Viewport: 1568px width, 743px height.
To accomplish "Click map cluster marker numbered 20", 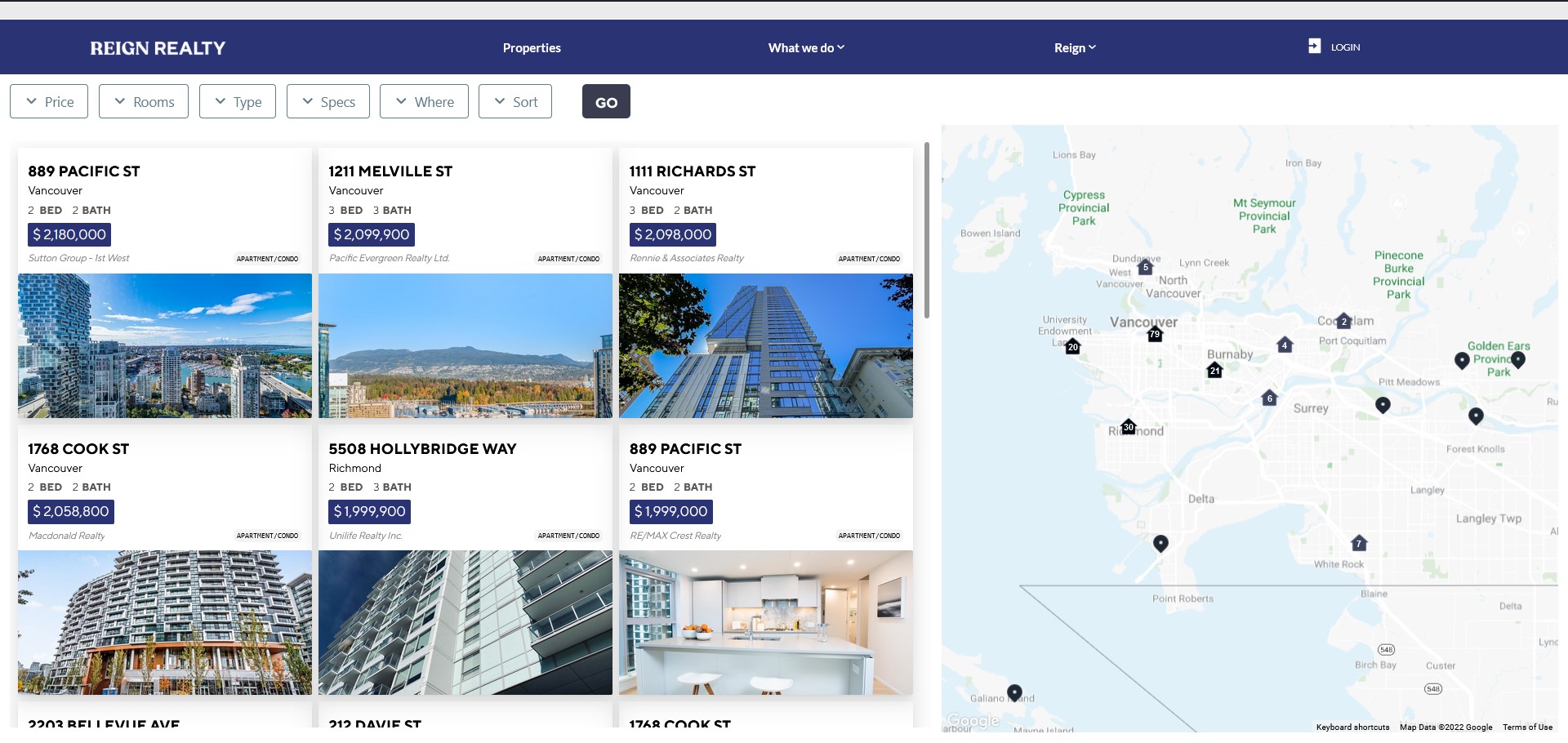I will coord(1073,346).
